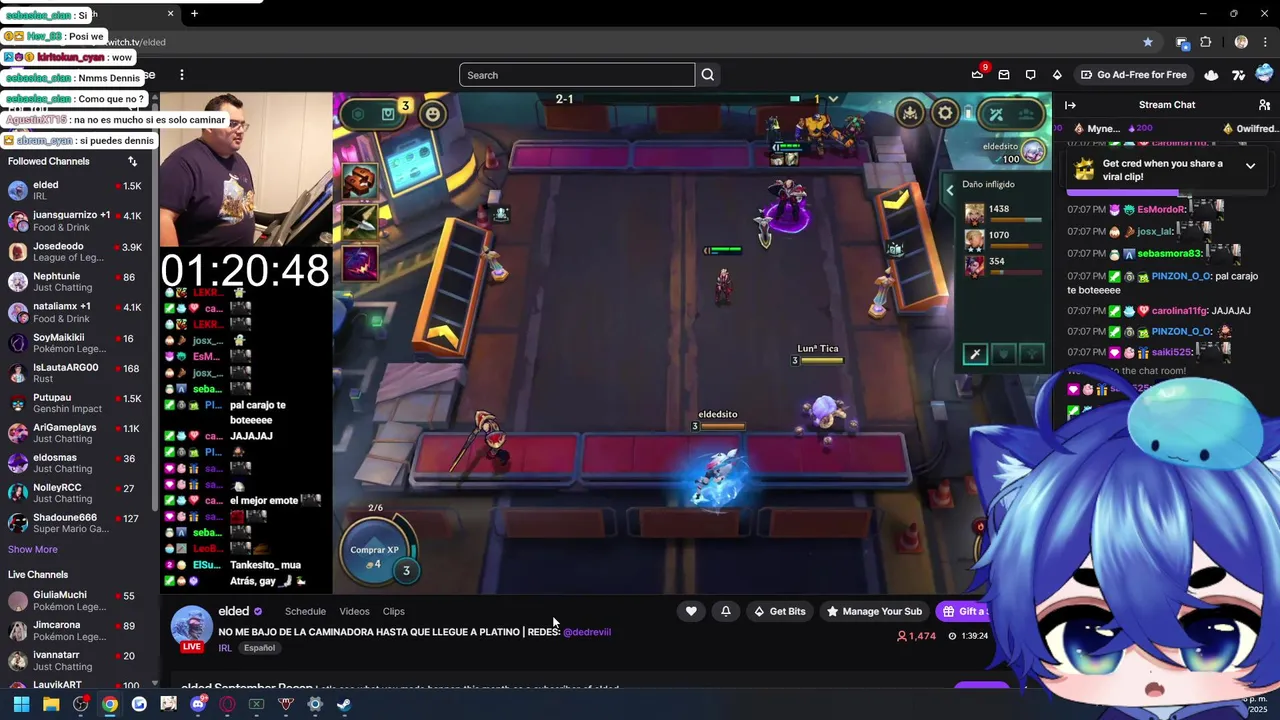This screenshot has width=1280, height=720.
Task: Open Chrome extensions puzzle icon
Action: tap(1205, 42)
